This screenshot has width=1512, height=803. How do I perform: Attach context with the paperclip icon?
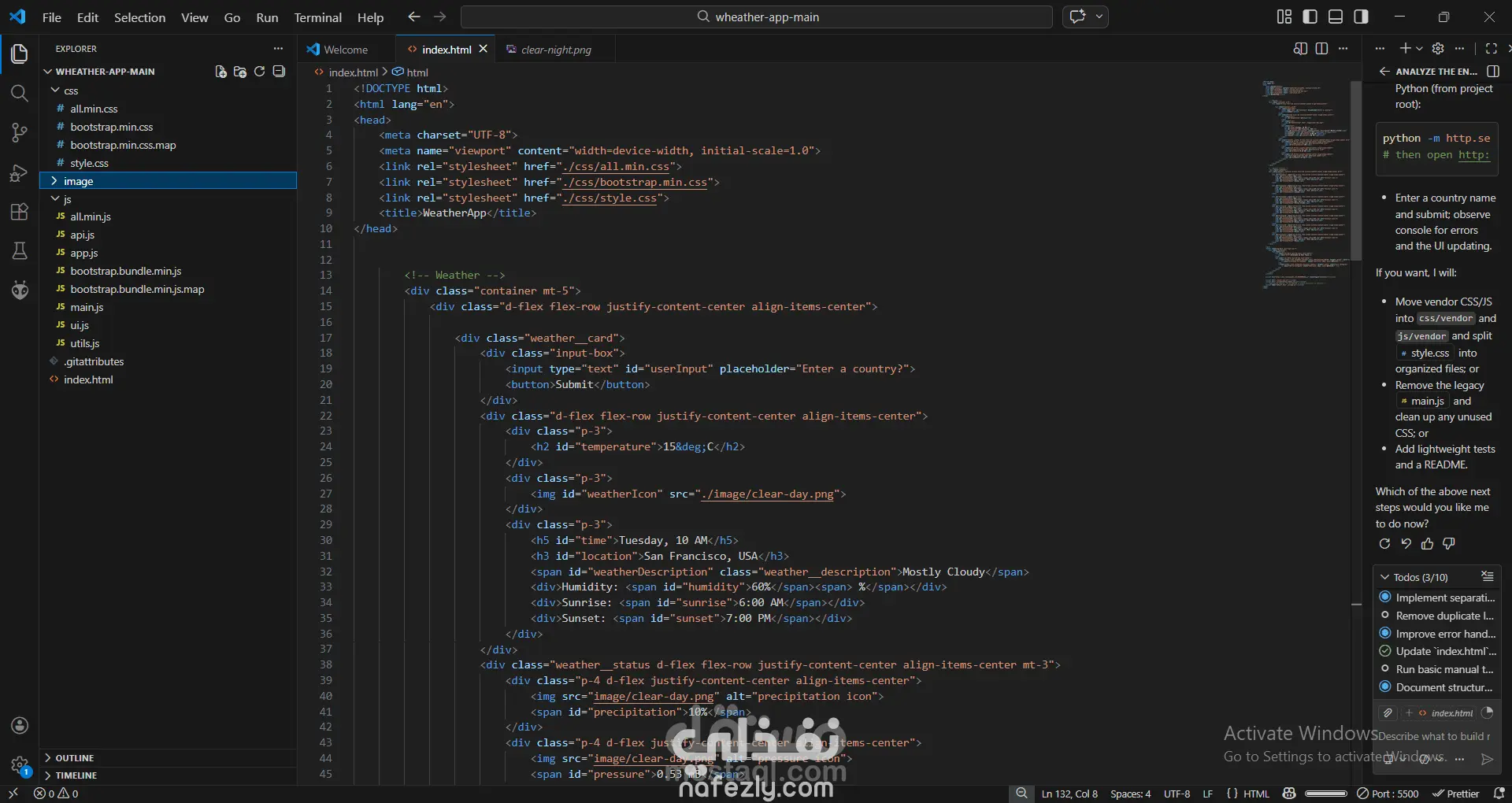(1388, 713)
